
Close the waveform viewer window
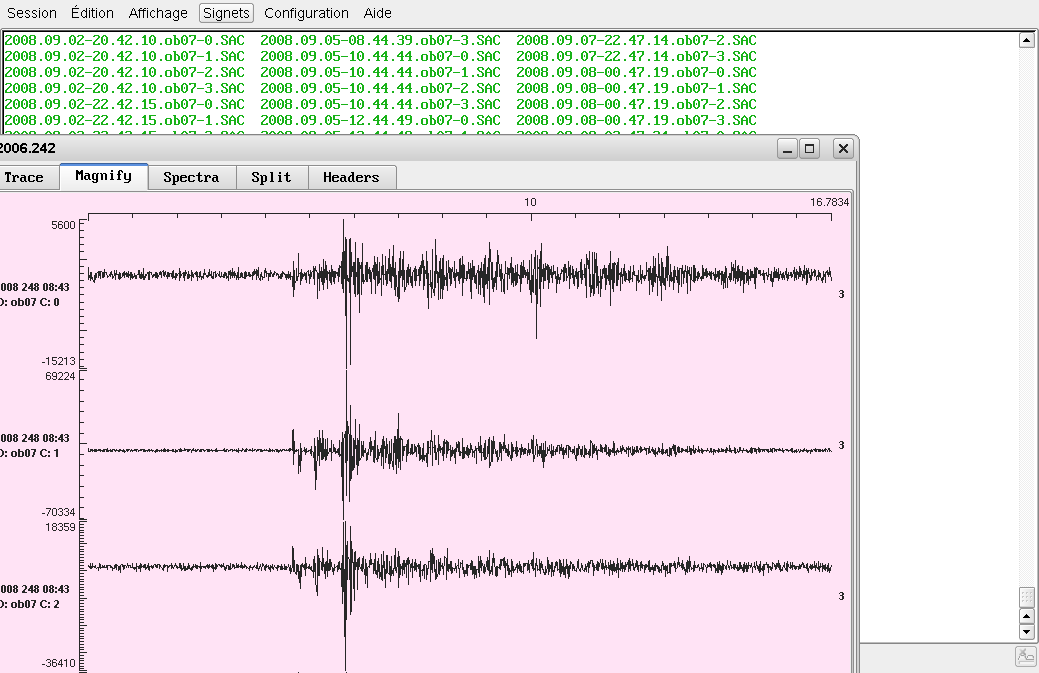(843, 149)
